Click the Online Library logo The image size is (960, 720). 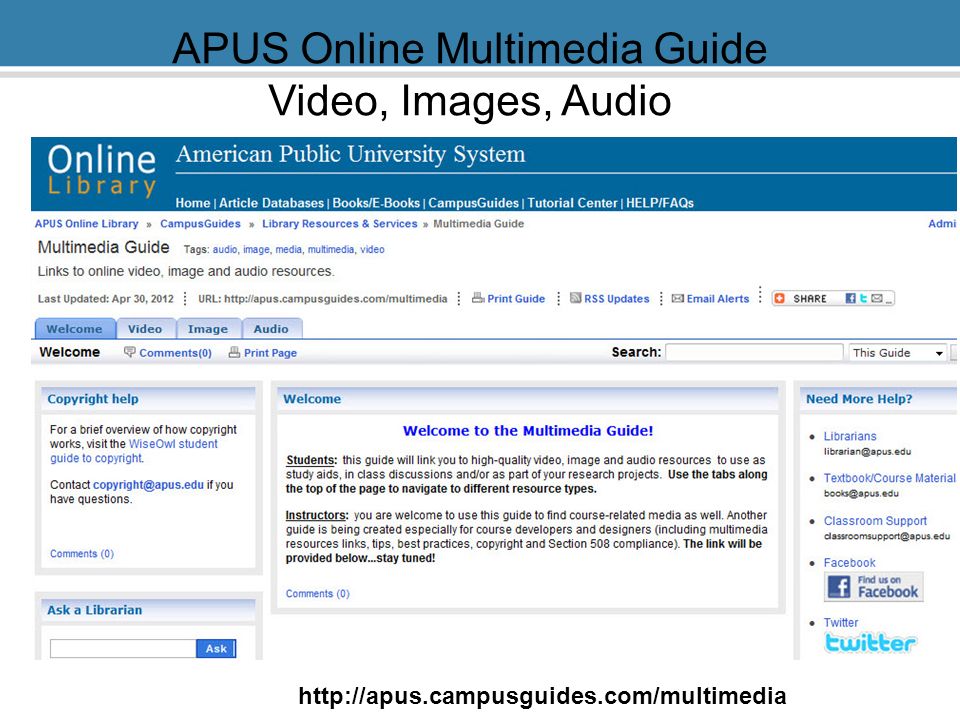pyautogui.click(x=102, y=171)
